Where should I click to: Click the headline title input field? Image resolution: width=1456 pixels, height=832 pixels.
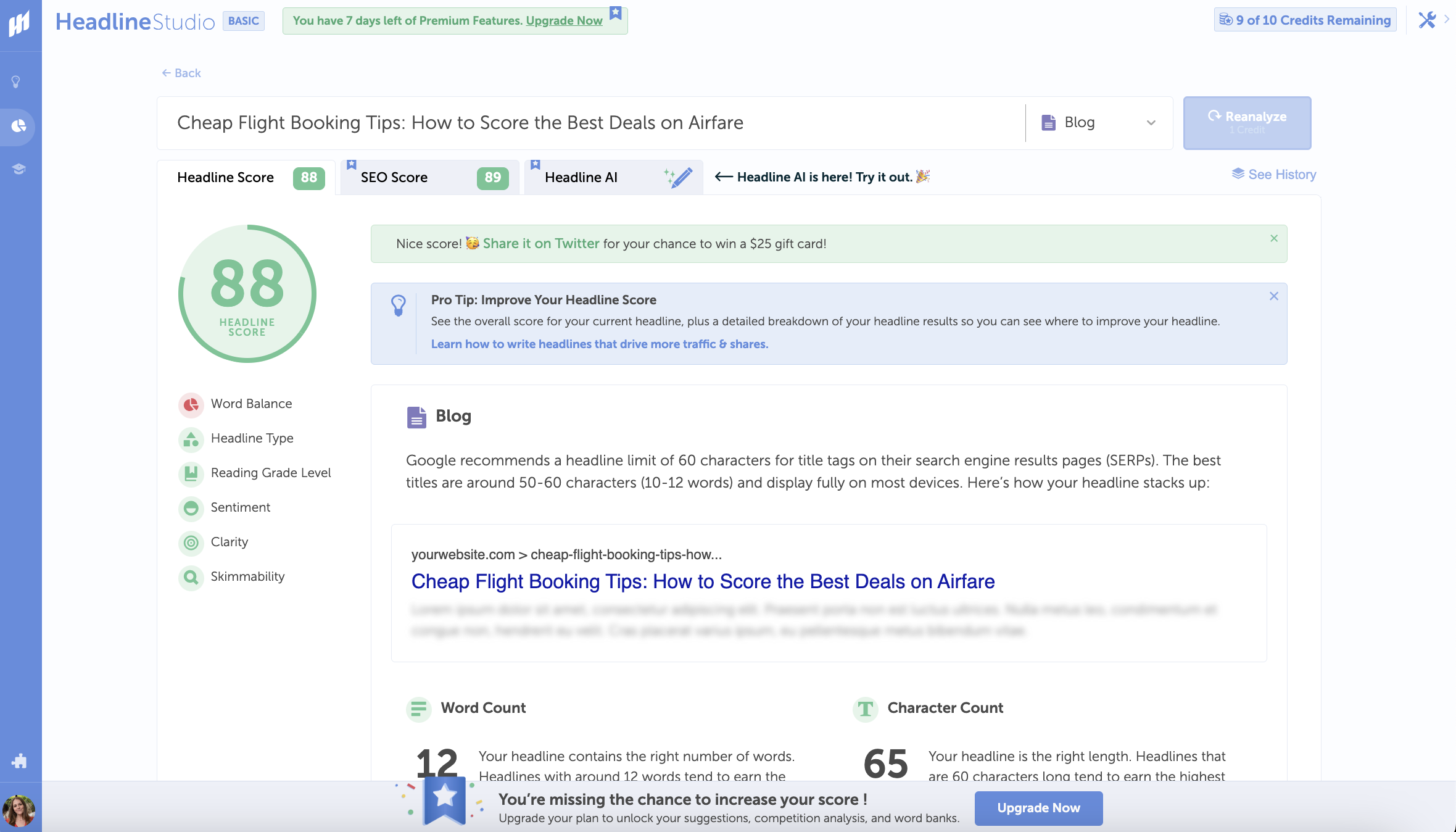coord(591,122)
